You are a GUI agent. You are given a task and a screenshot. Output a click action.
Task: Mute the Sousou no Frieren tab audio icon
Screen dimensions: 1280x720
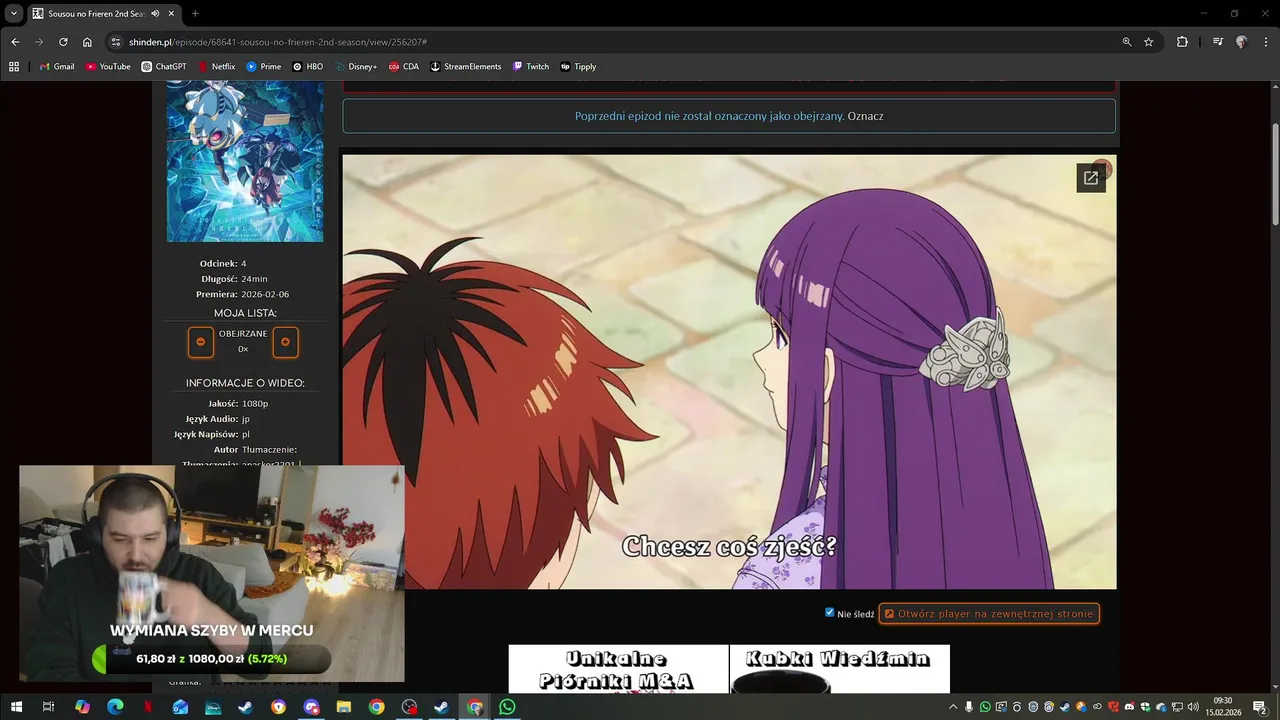pos(155,14)
